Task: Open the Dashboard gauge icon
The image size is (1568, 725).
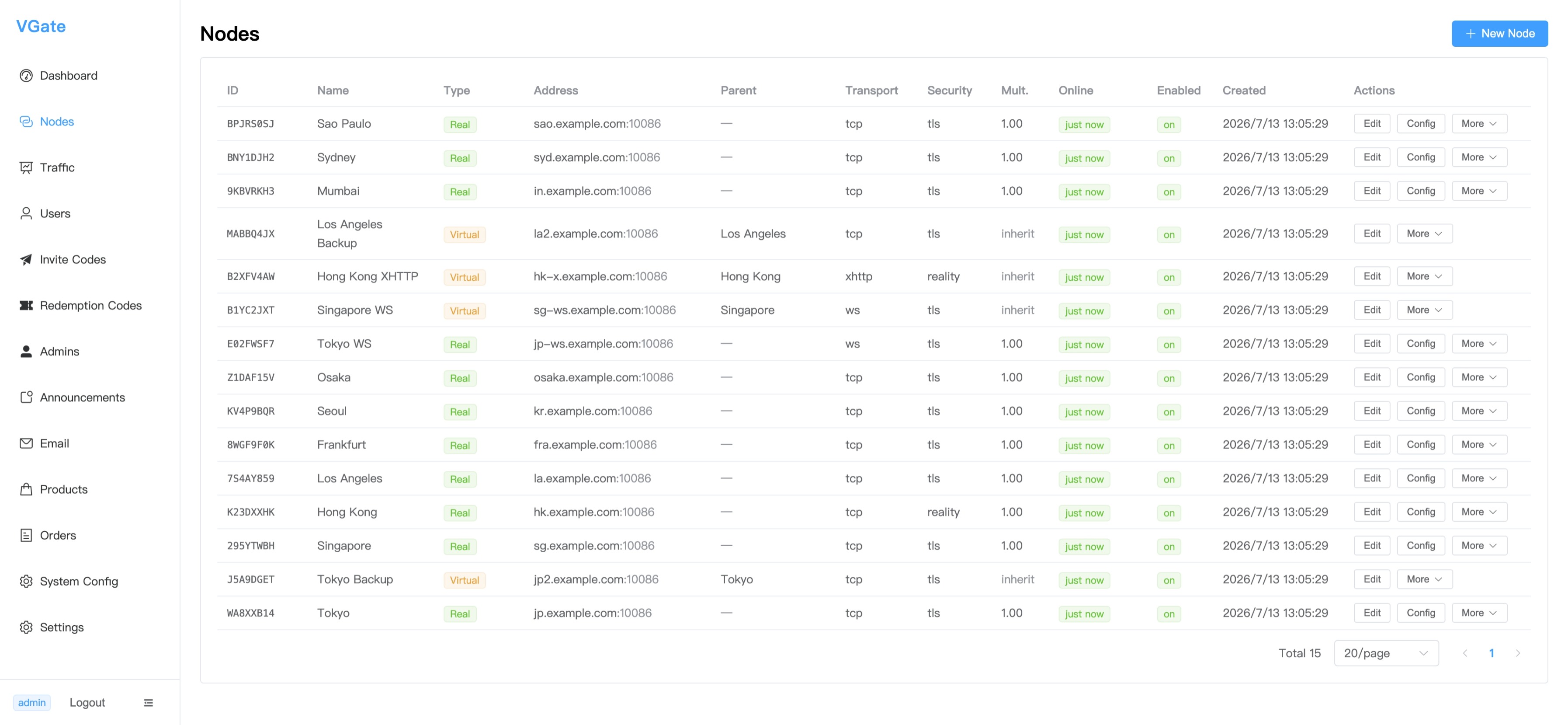Action: point(26,76)
